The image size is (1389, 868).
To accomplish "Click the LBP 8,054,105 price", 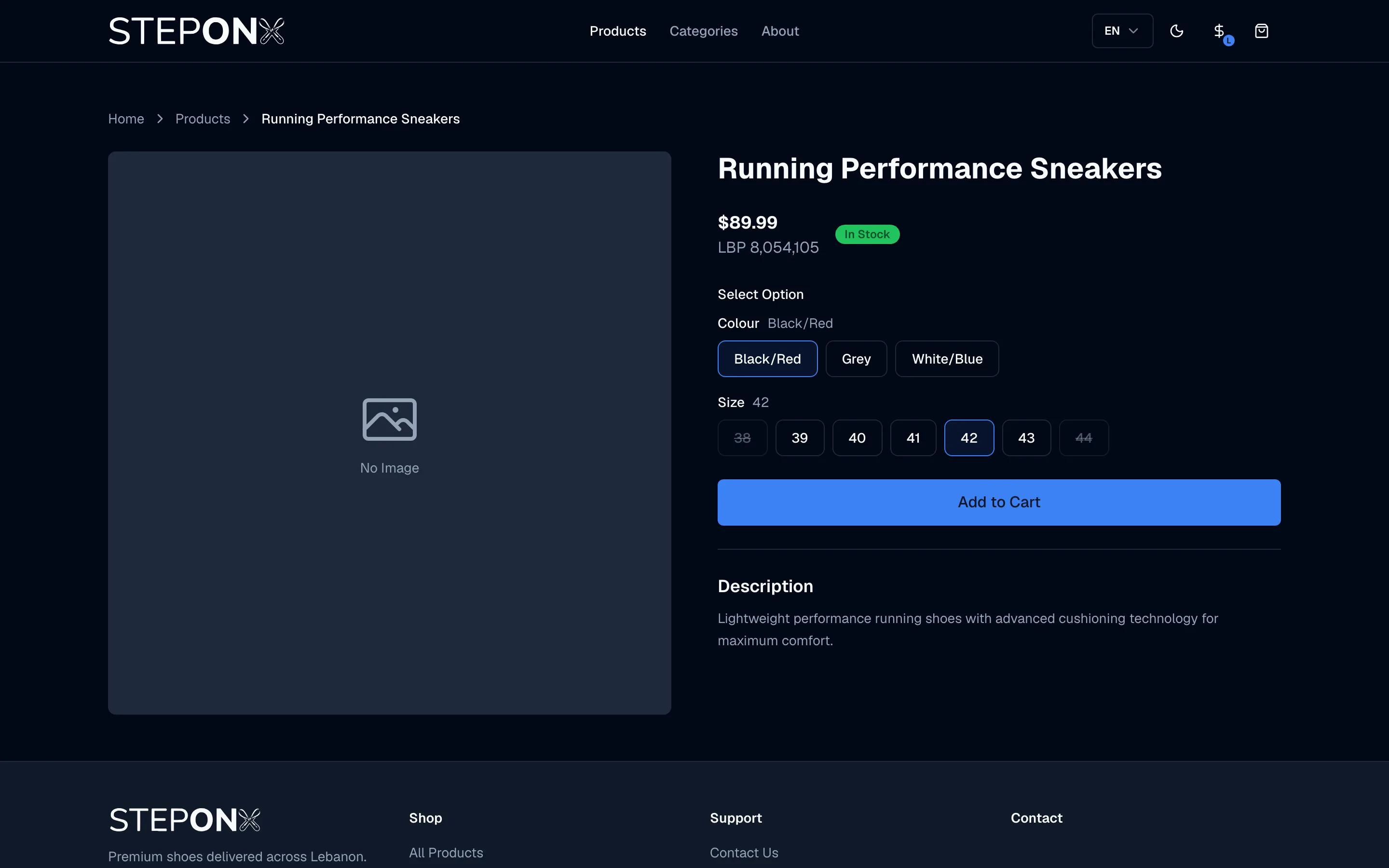I will (768, 247).
